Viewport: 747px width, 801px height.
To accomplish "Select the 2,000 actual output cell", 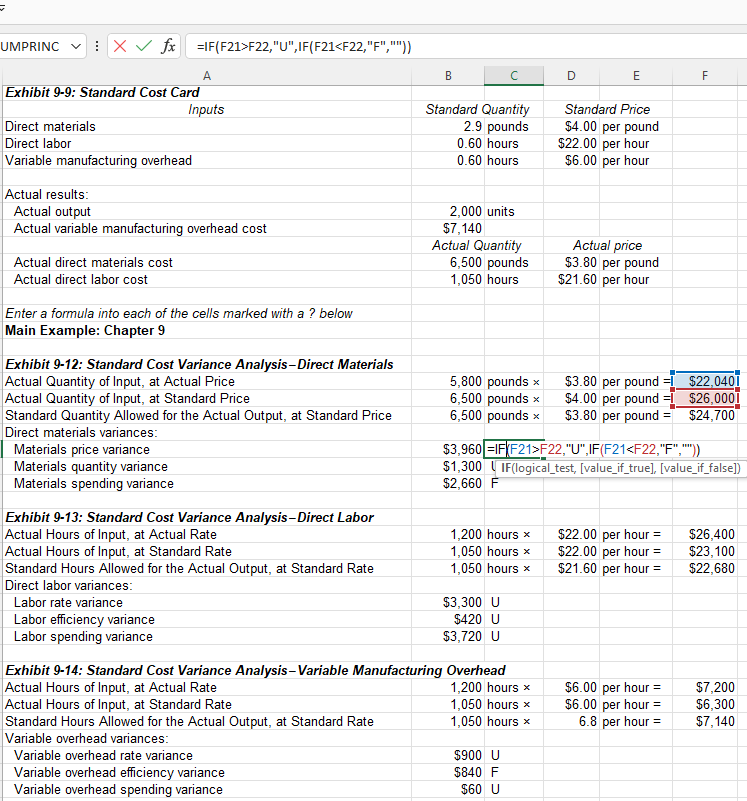I will coord(448,211).
